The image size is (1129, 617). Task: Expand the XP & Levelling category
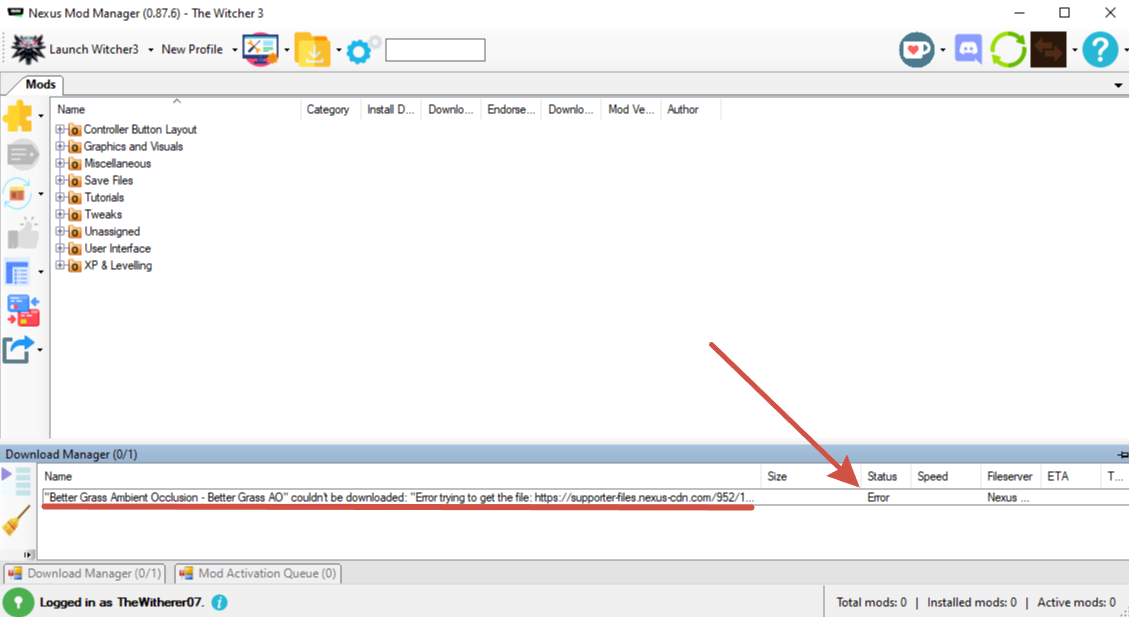pos(60,266)
